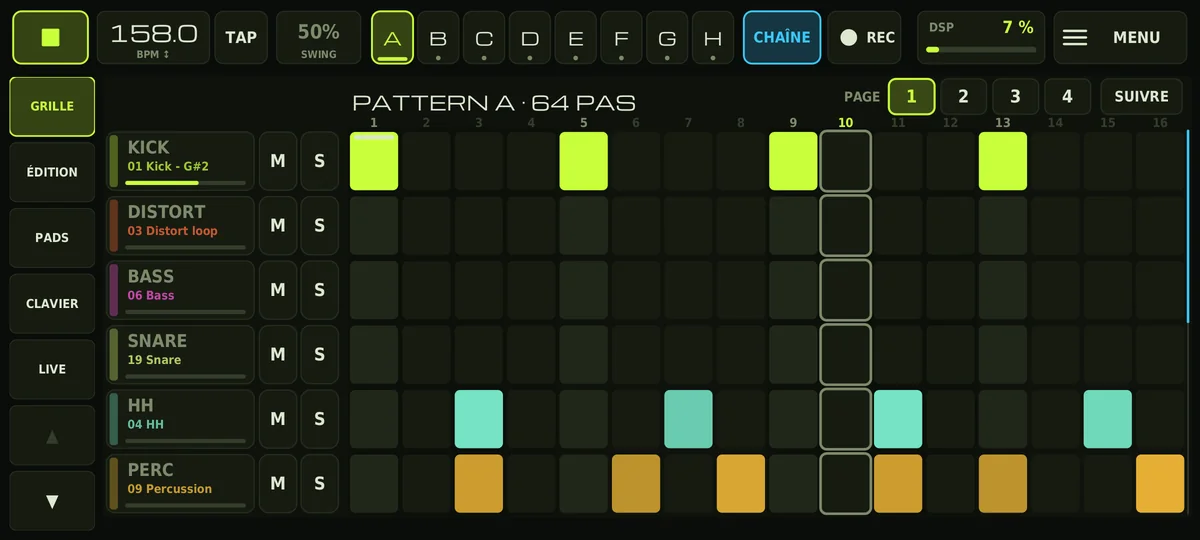
Task: Enable SNARE step 5
Action: click(583, 354)
